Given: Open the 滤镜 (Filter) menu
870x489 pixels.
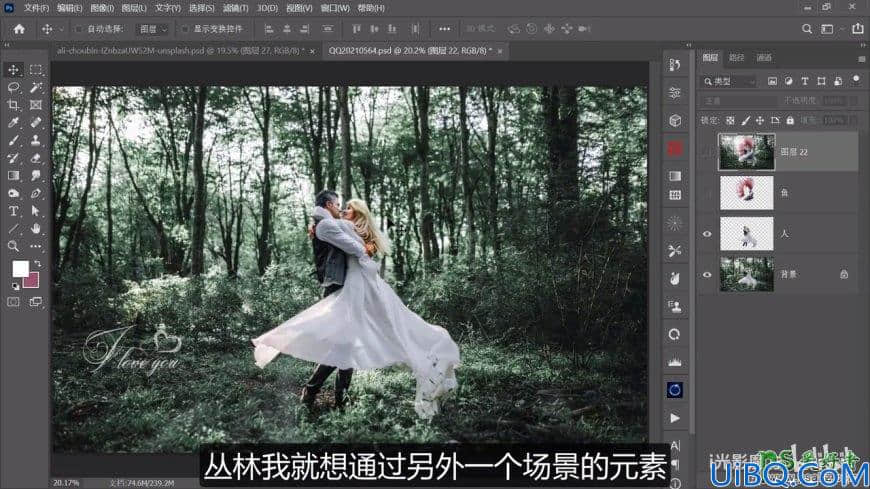Looking at the screenshot, I should click(235, 8).
